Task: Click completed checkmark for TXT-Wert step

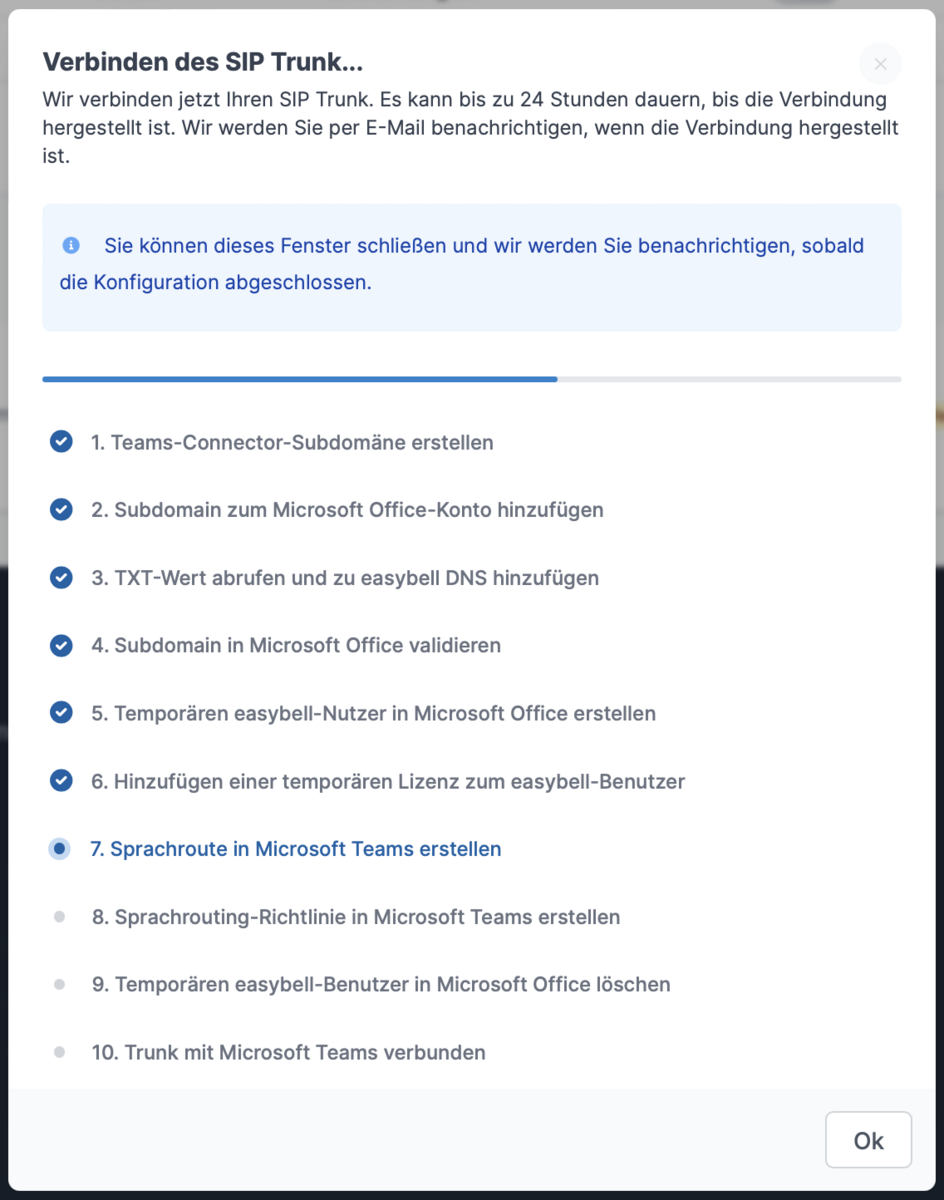Action: [x=61, y=578]
